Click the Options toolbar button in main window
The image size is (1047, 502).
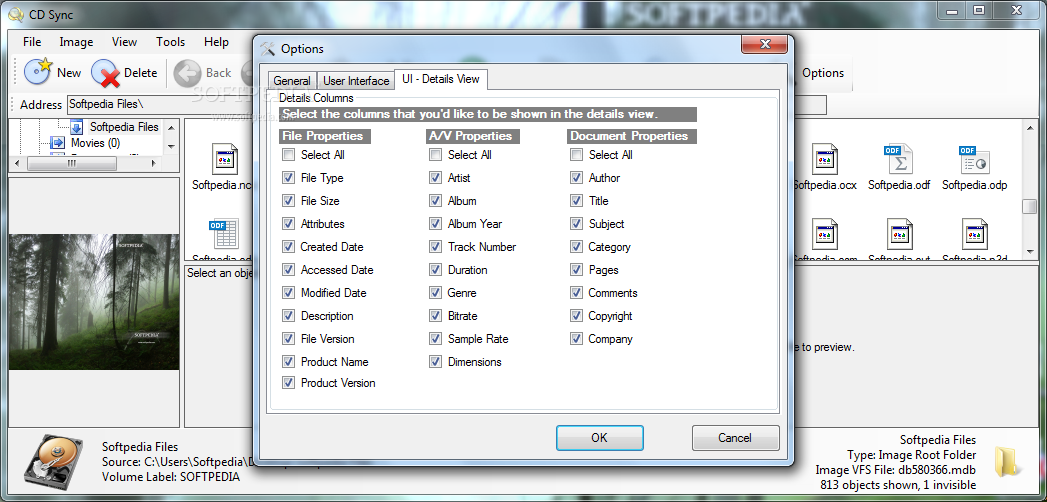pyautogui.click(x=823, y=73)
